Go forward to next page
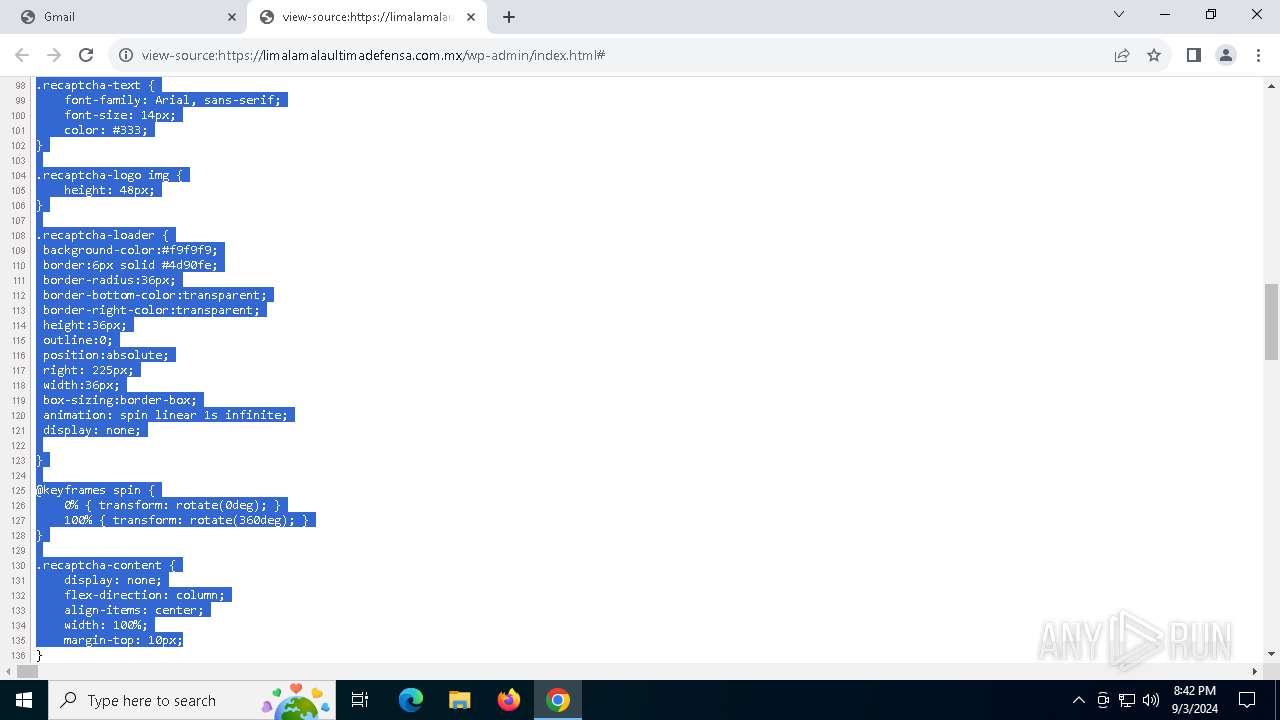This screenshot has height=720, width=1280. [54, 55]
